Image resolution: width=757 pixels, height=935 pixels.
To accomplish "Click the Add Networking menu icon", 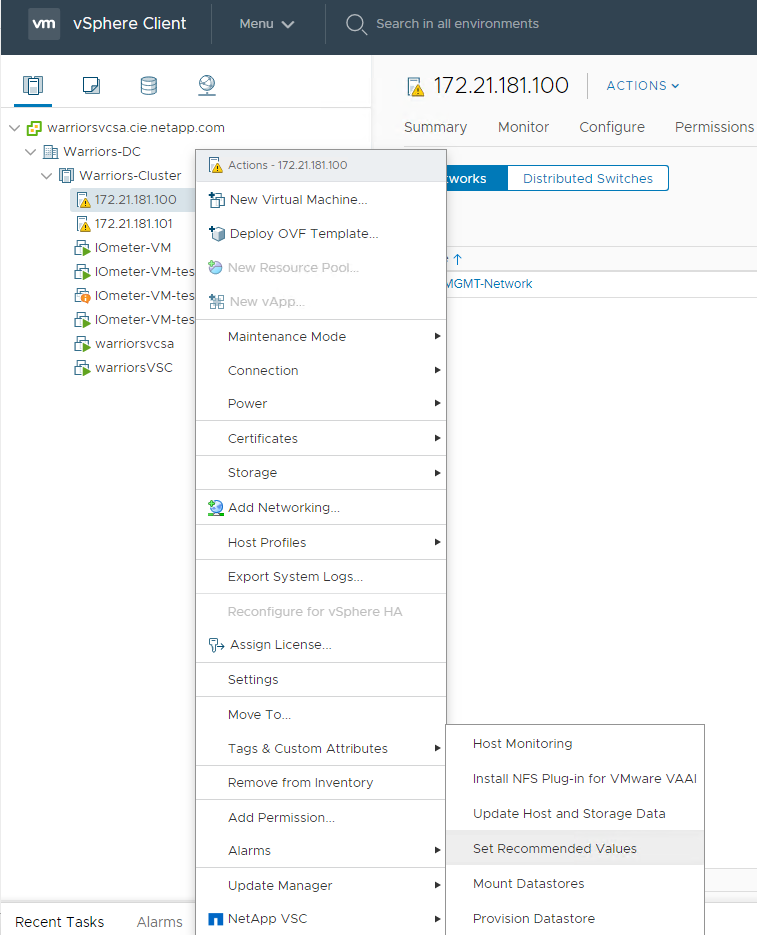I will pos(216,508).
